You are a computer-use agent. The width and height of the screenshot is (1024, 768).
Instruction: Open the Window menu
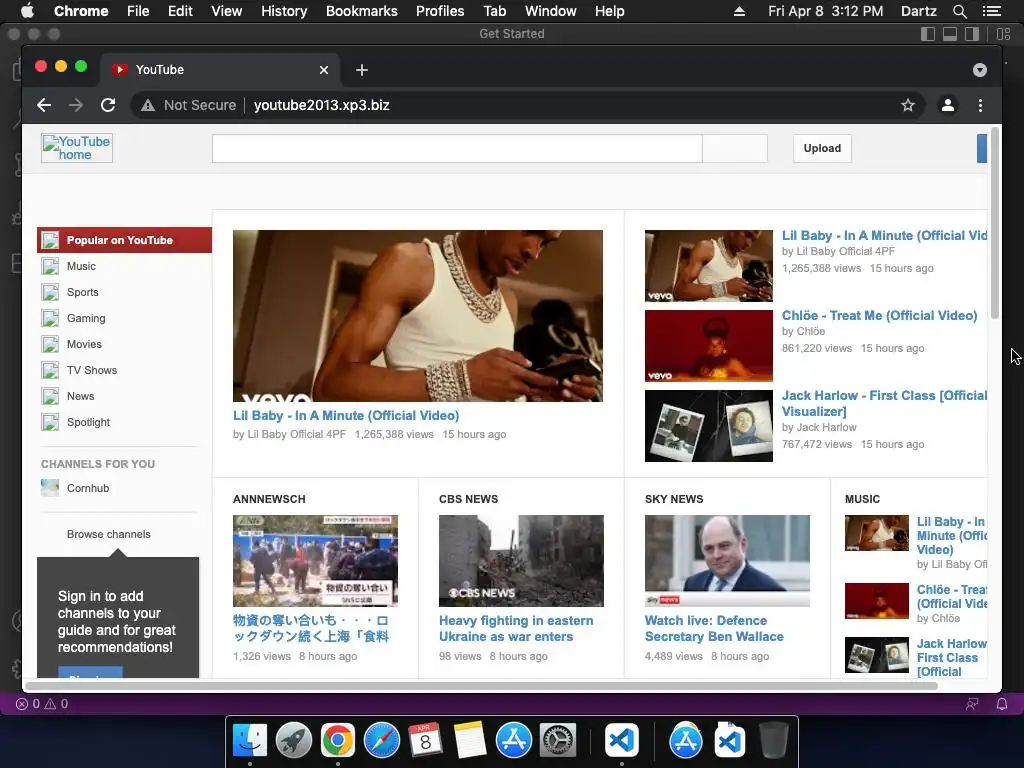[x=551, y=11]
